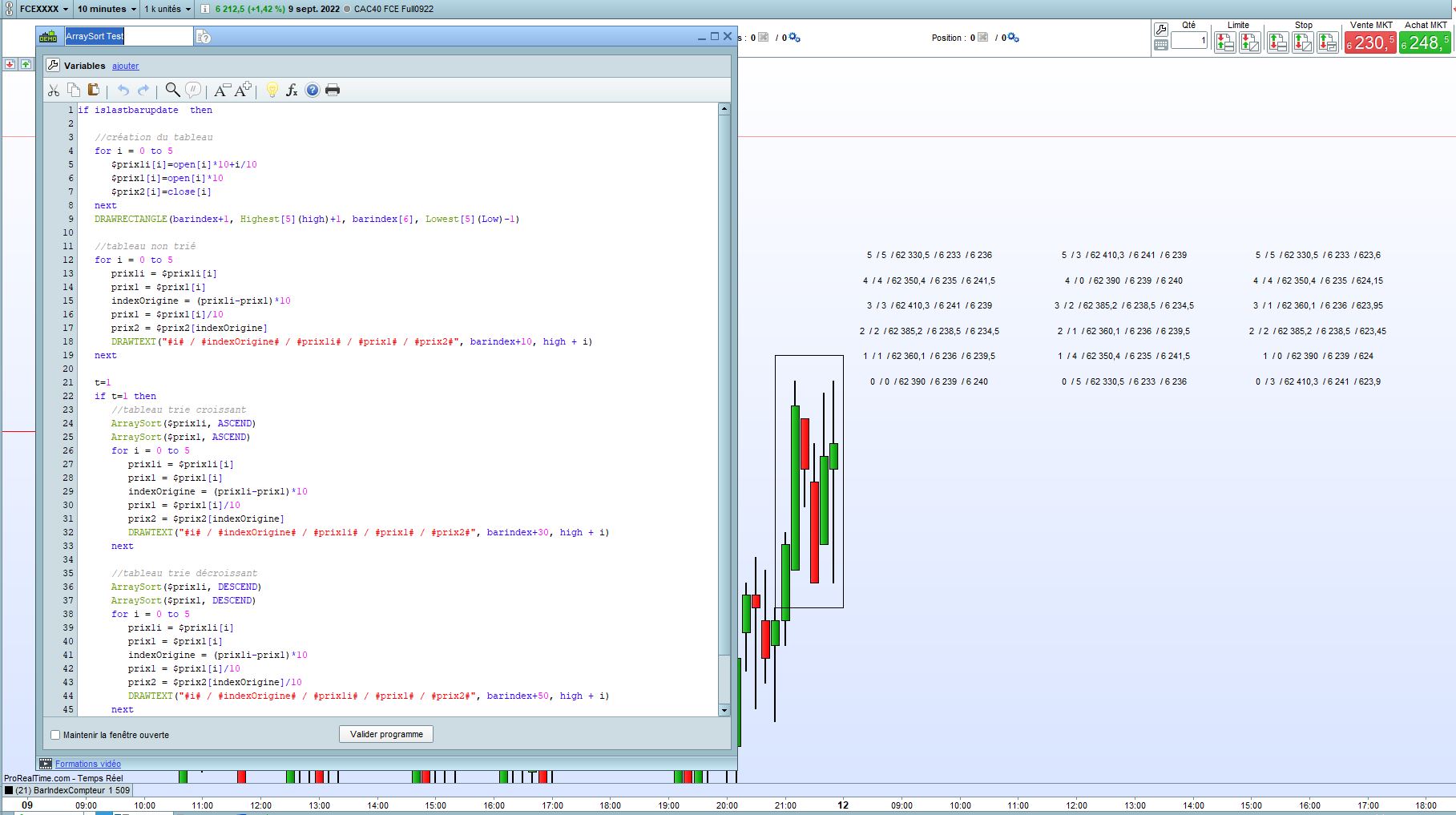
Task: Click the keyboard icon below trading wrench
Action: point(1161,45)
